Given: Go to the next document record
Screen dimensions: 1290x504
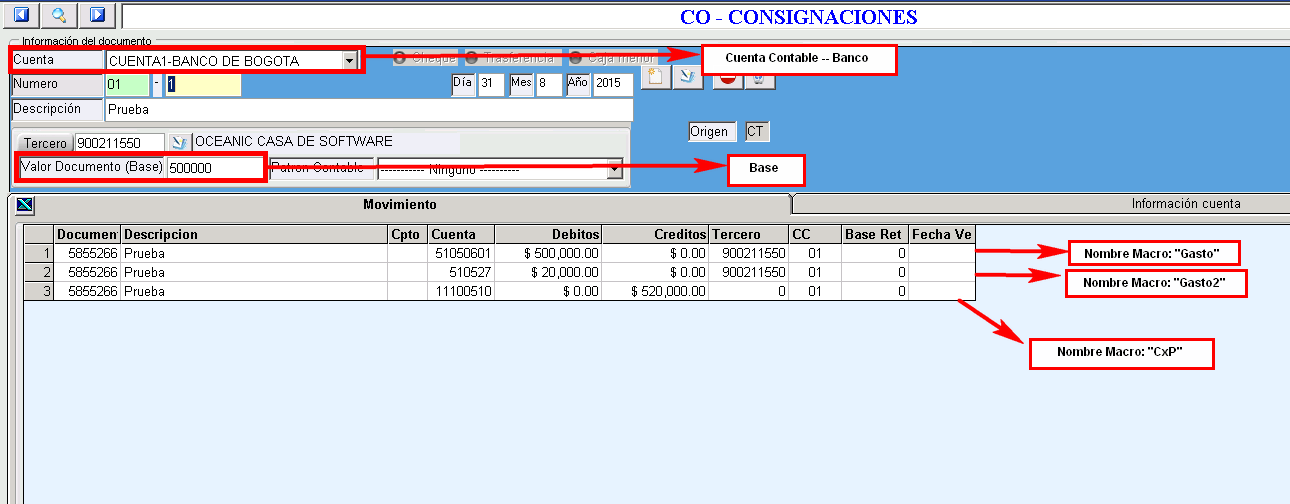Looking at the screenshot, I should 97,15.
